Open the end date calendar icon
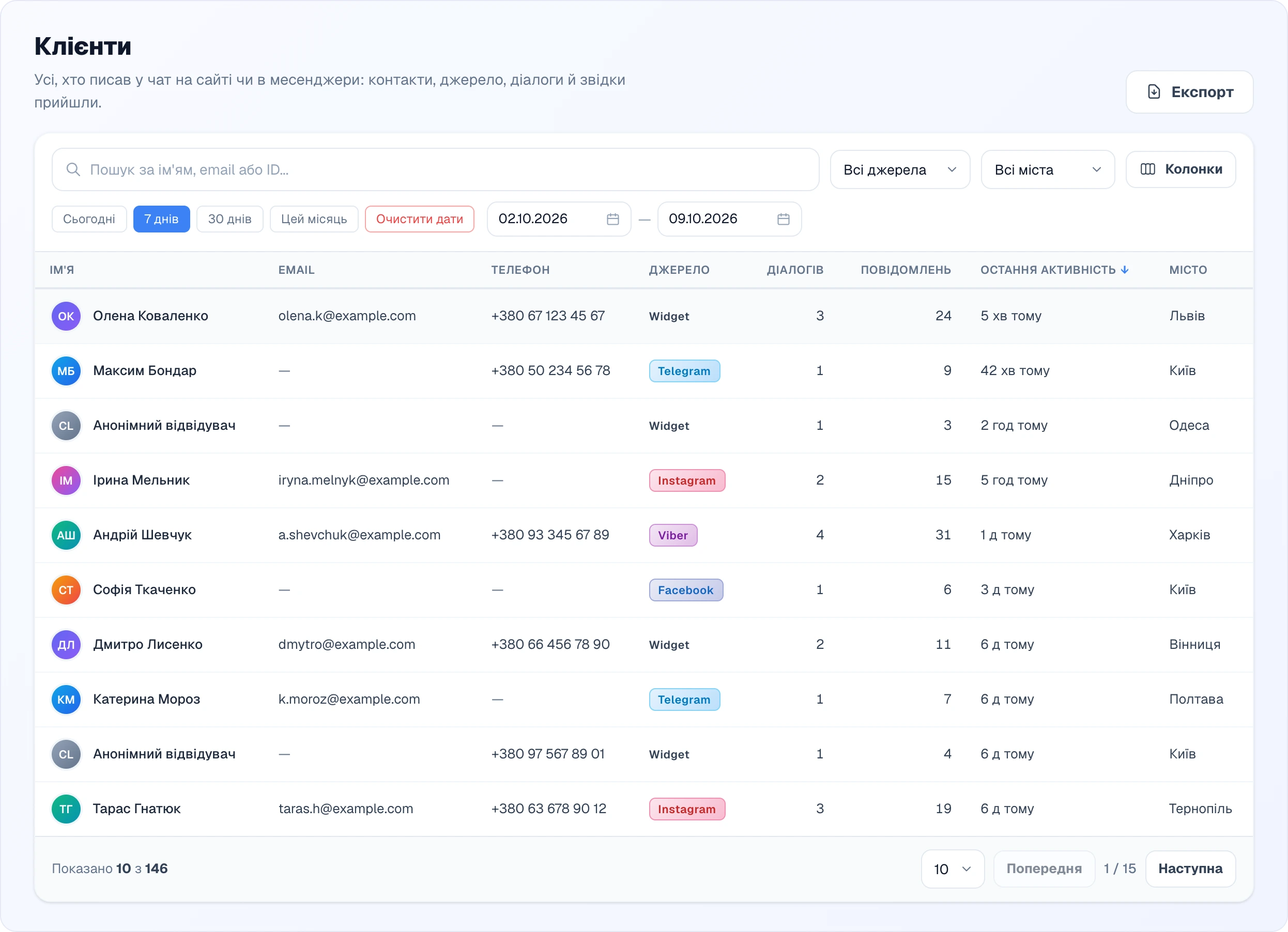 point(783,219)
